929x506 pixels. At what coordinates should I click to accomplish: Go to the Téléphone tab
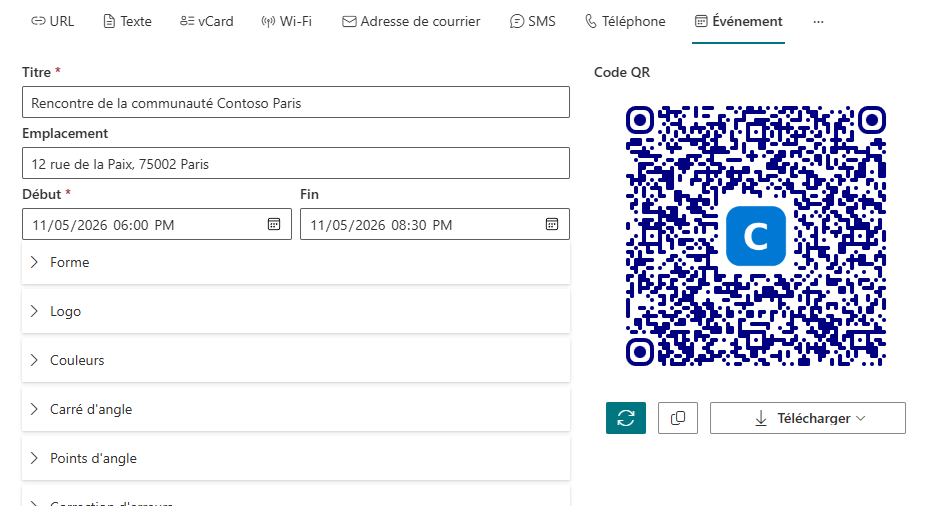click(625, 21)
